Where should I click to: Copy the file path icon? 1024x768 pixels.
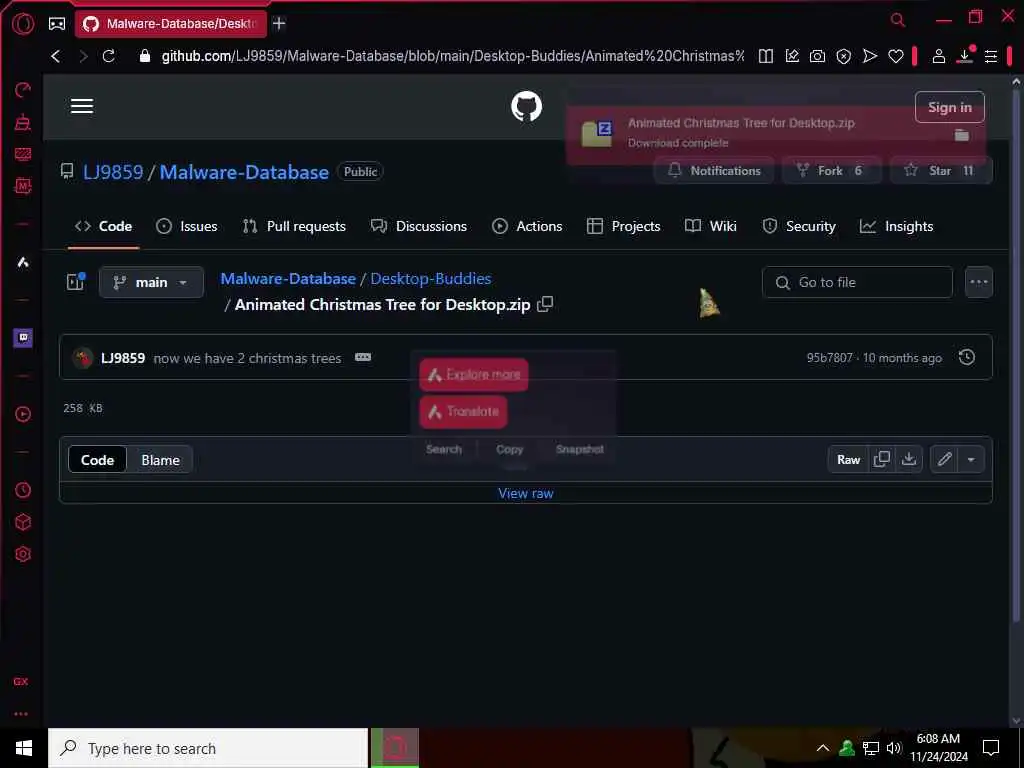[545, 304]
